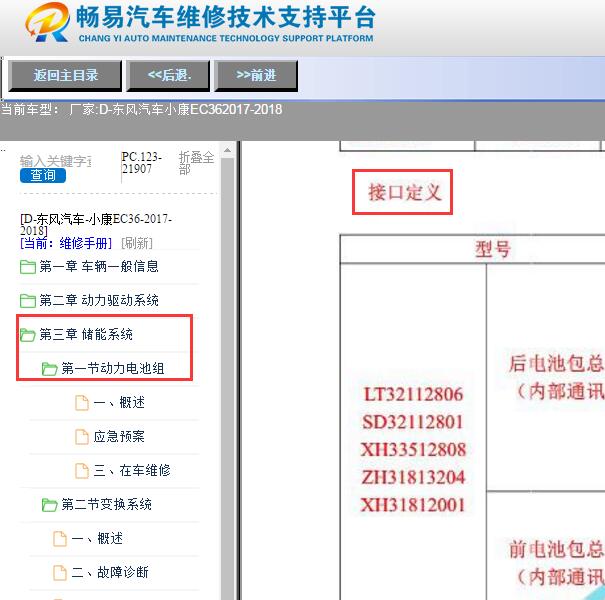Screen dimensions: 605x600
Task: Click page icon of 一、概述 under 第一节动力电池组
Action: click(81, 402)
